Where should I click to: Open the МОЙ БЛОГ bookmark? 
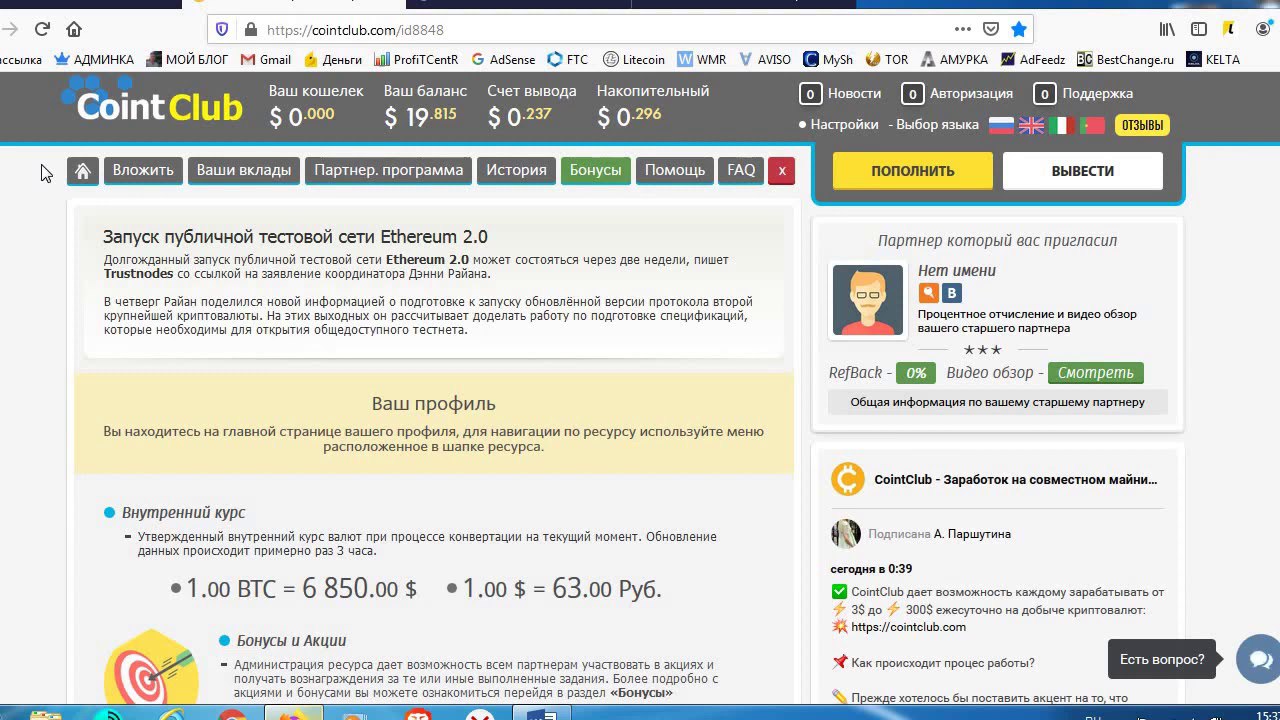coord(188,59)
